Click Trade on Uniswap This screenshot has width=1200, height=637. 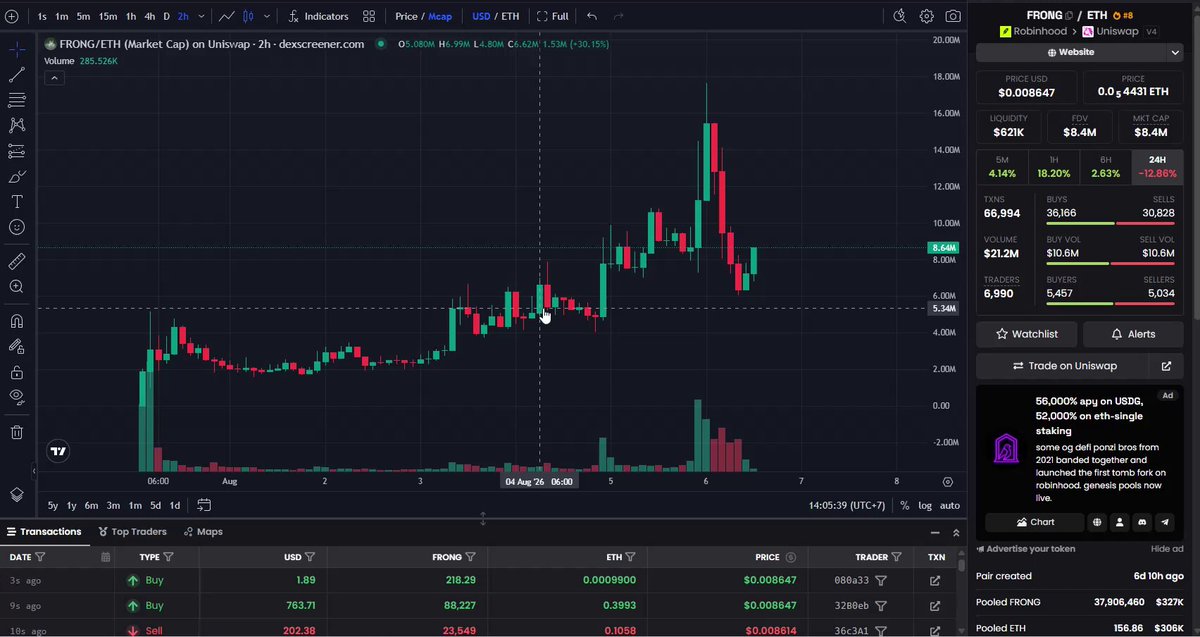pyautogui.click(x=1064, y=366)
